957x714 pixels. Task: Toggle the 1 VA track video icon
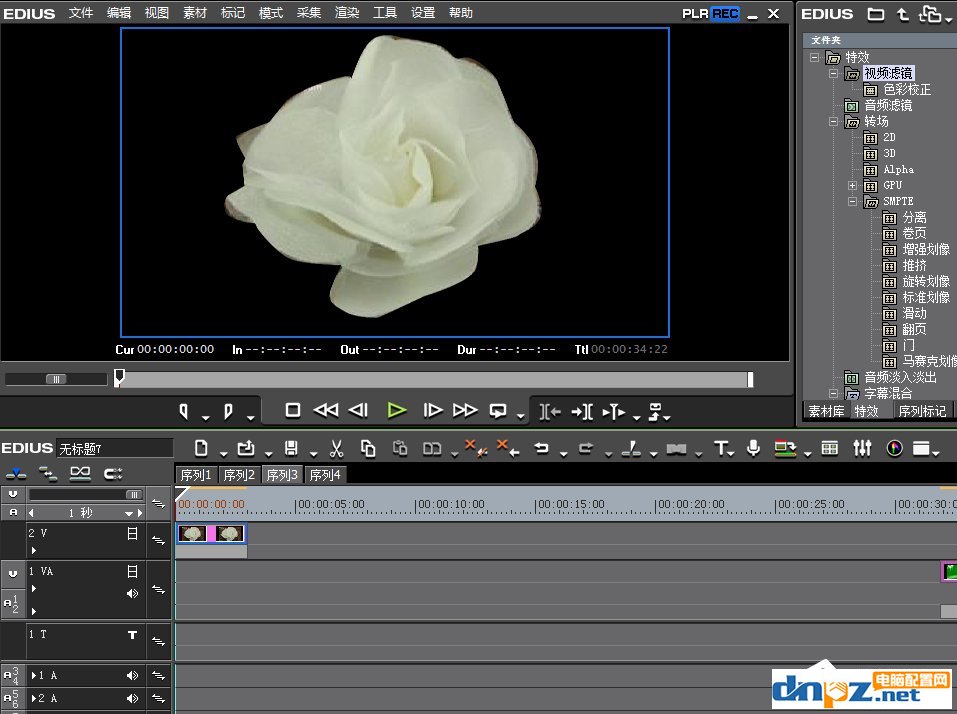pyautogui.click(x=132, y=571)
